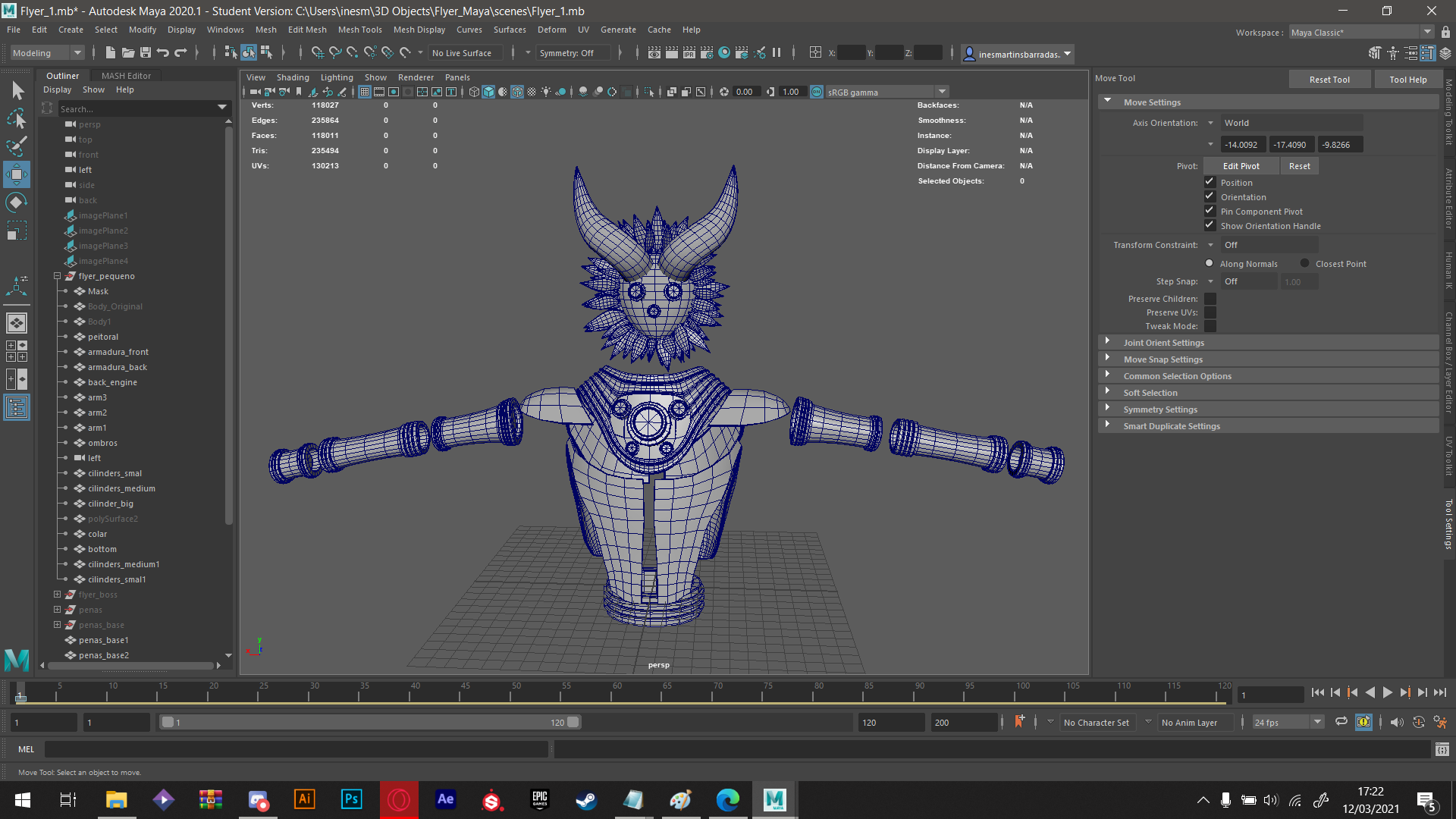
Task: Enable Snap to grids icon
Action: point(317,52)
